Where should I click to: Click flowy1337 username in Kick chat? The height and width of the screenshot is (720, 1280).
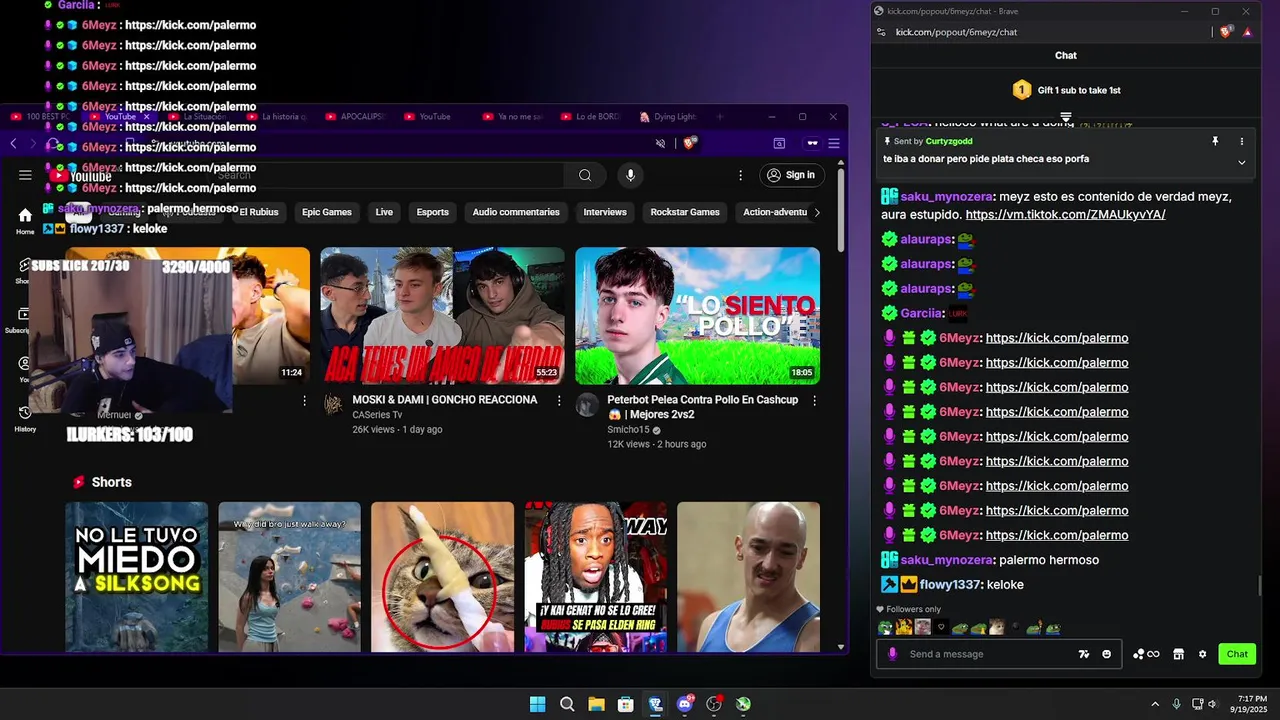(950, 585)
